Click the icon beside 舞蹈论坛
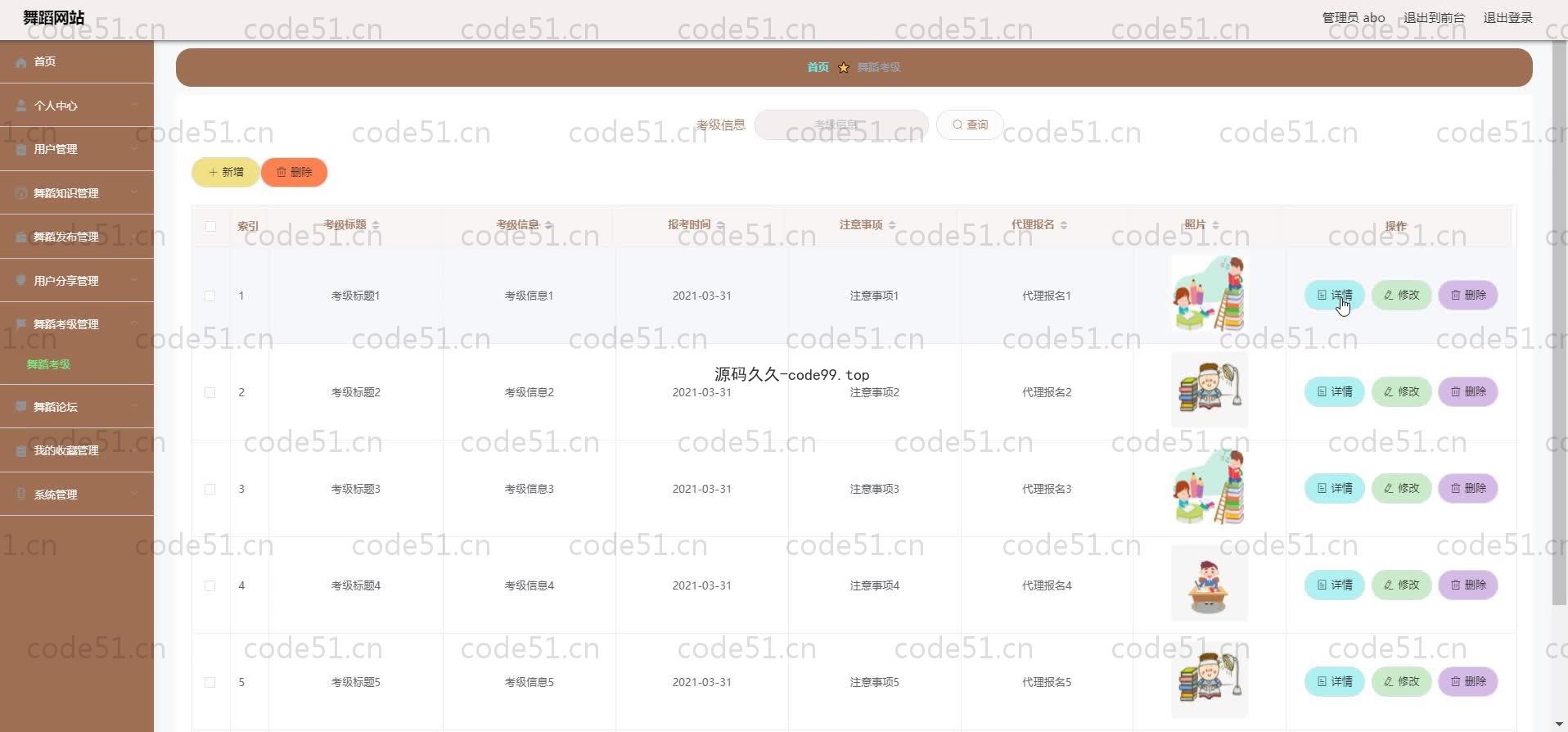 (21, 406)
